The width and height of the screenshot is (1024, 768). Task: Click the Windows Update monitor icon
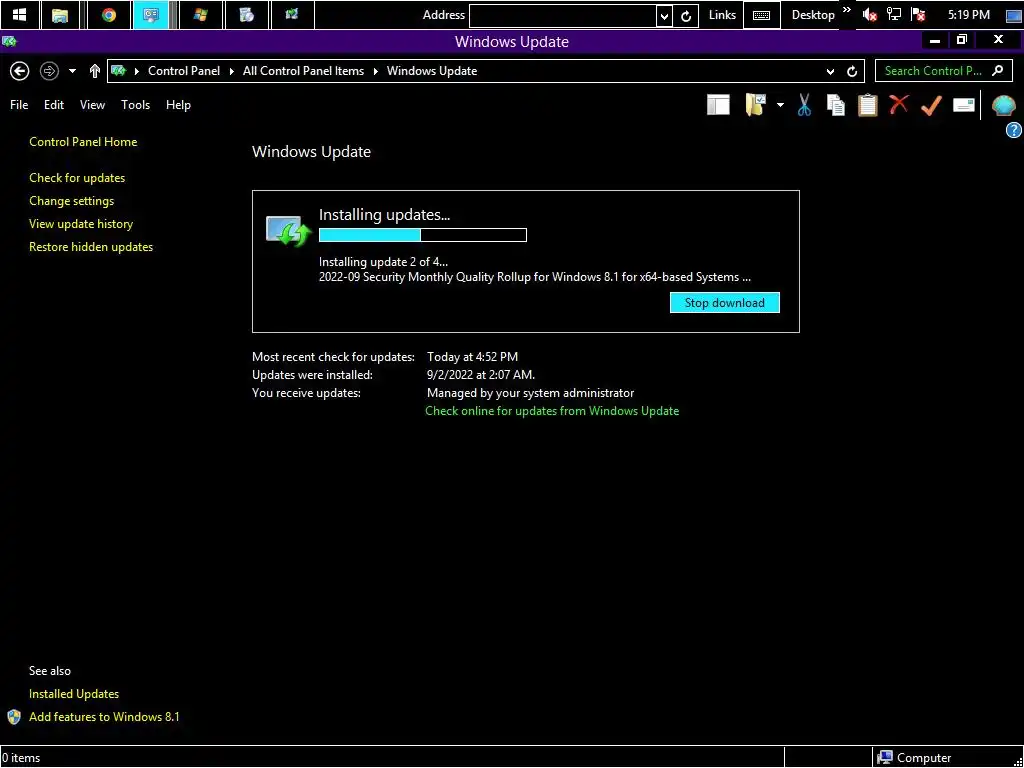pos(288,231)
